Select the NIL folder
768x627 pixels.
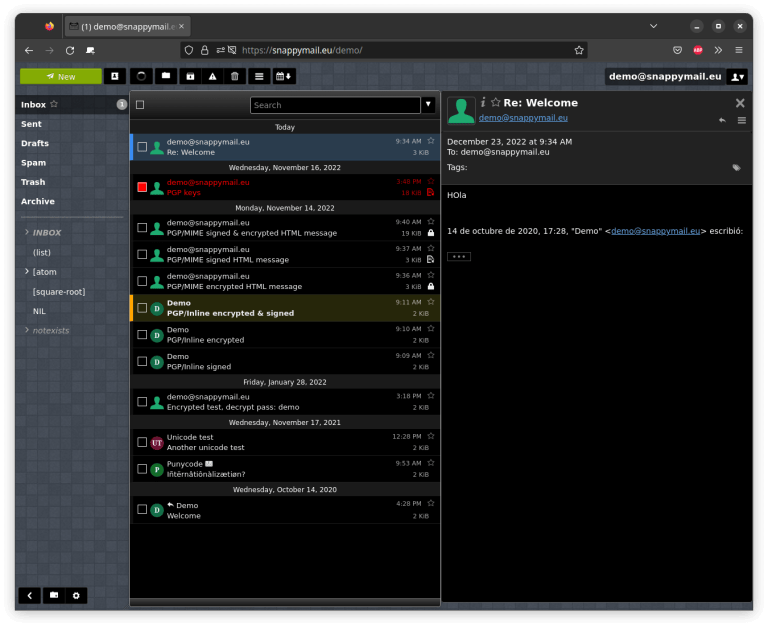tap(39, 311)
